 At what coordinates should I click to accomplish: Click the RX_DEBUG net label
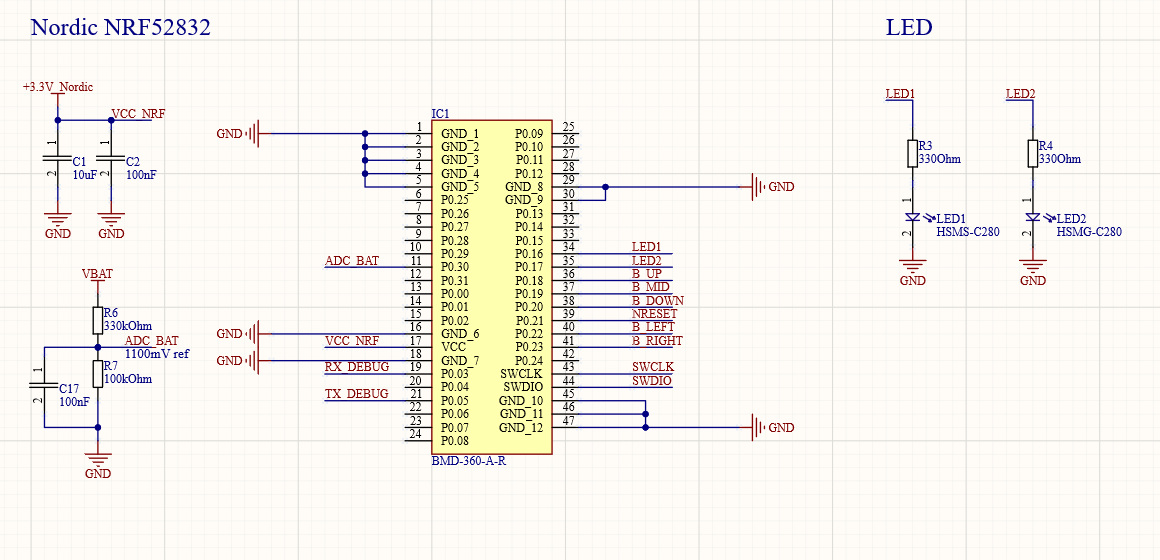[357, 367]
